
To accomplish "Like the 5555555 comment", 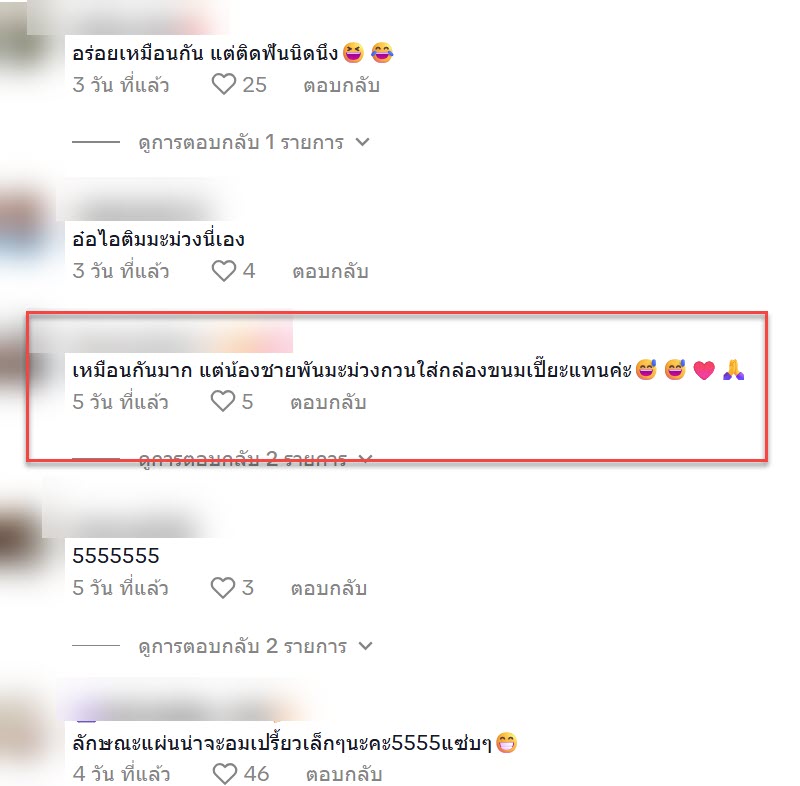I will [222, 588].
